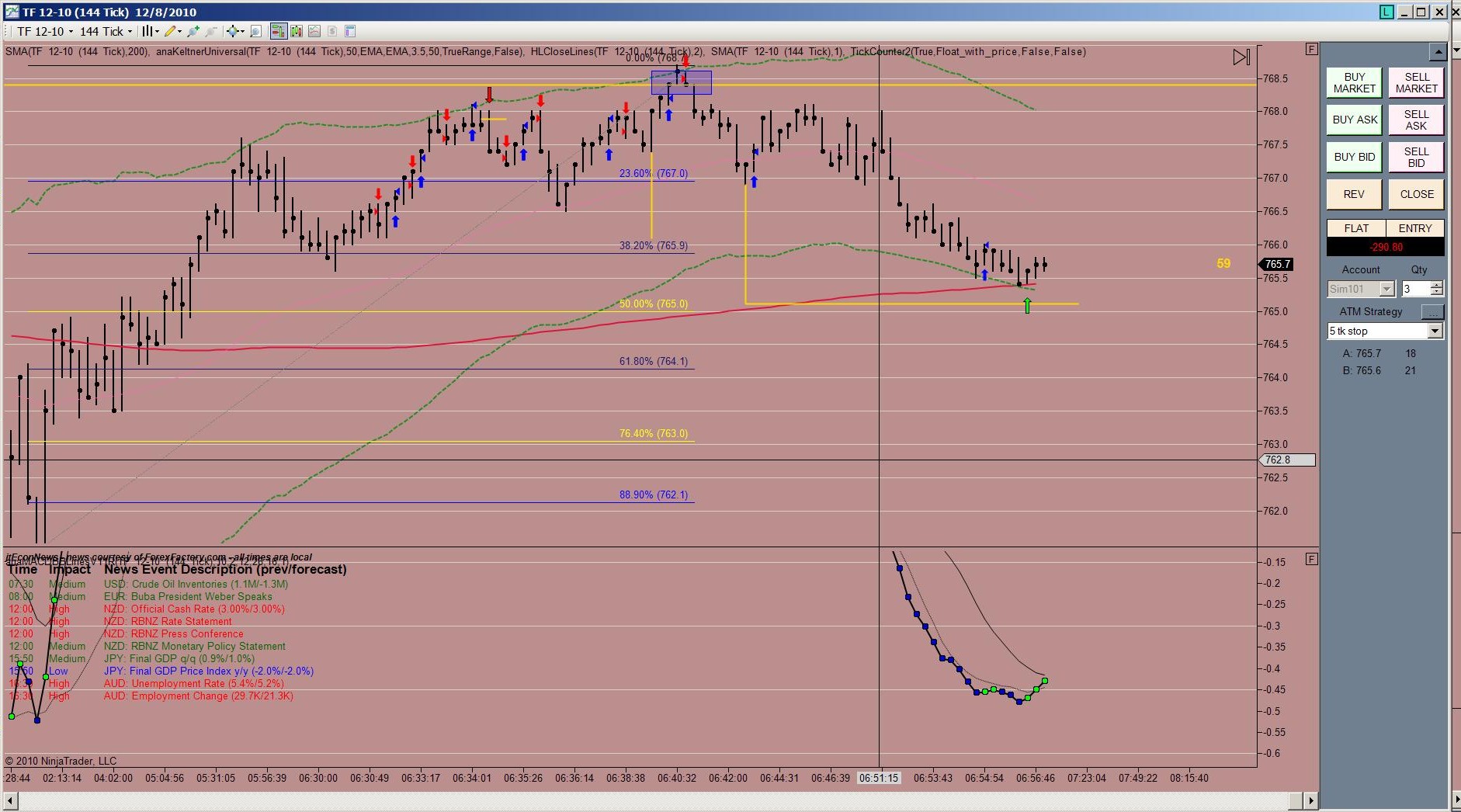Click the F marker on the MACD panel
Screen dimensions: 1461x812
point(1311,558)
